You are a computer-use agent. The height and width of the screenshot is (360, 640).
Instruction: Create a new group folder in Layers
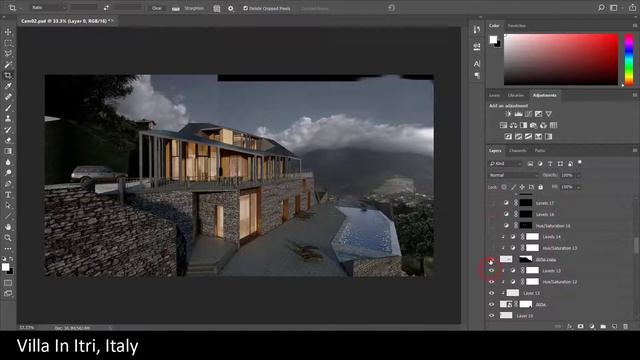coord(603,327)
